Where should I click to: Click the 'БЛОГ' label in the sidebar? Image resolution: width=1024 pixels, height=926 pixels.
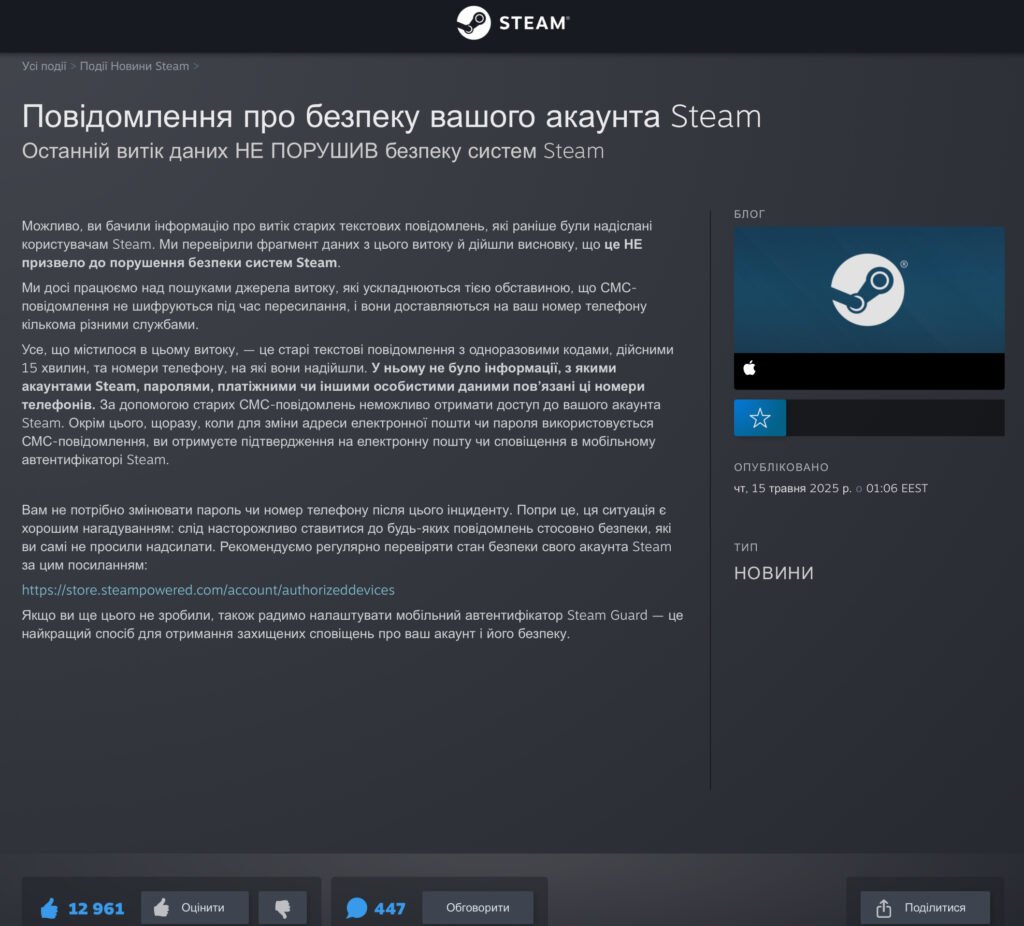click(x=749, y=214)
